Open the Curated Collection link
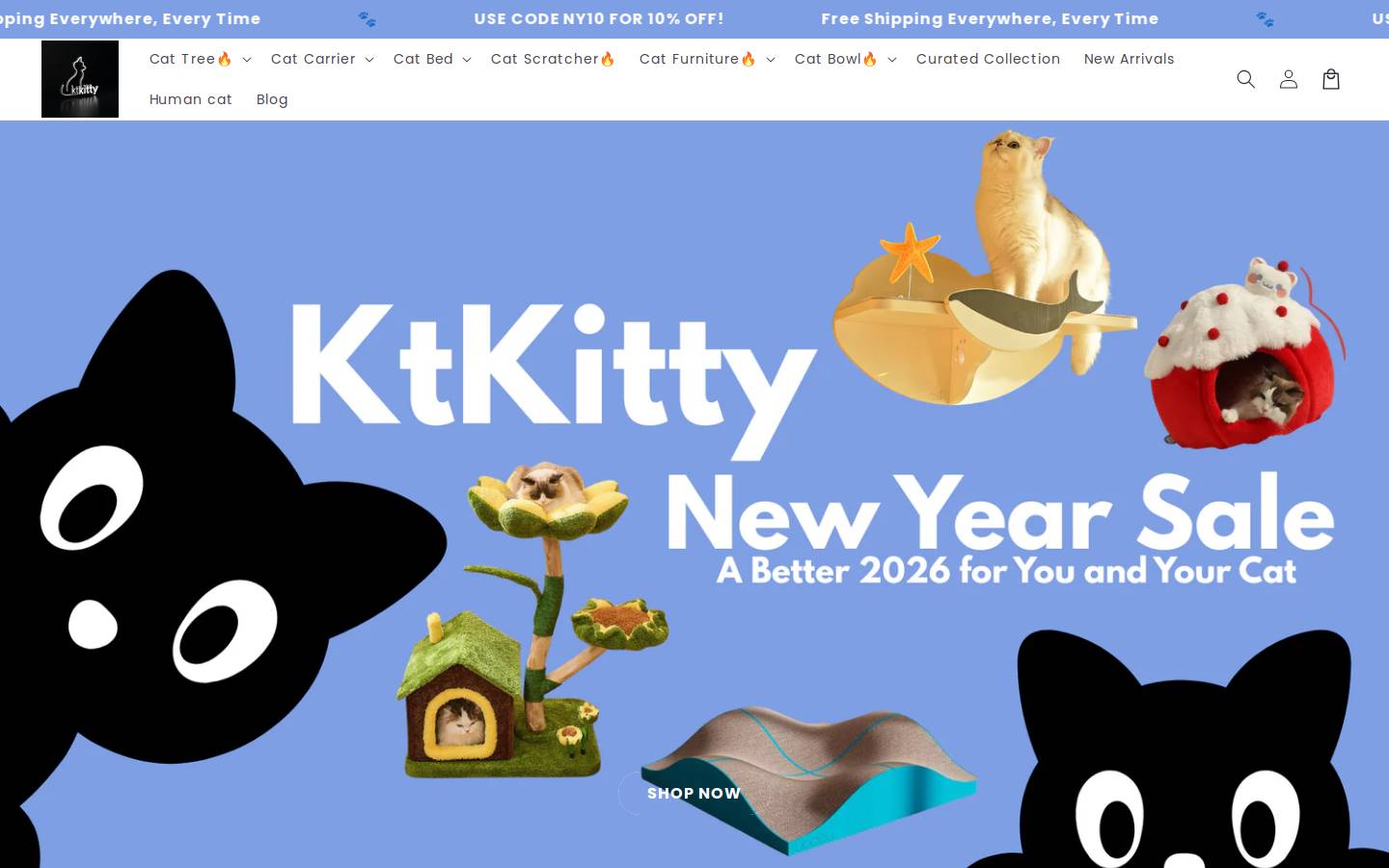Viewport: 1389px width, 868px height. tap(988, 59)
